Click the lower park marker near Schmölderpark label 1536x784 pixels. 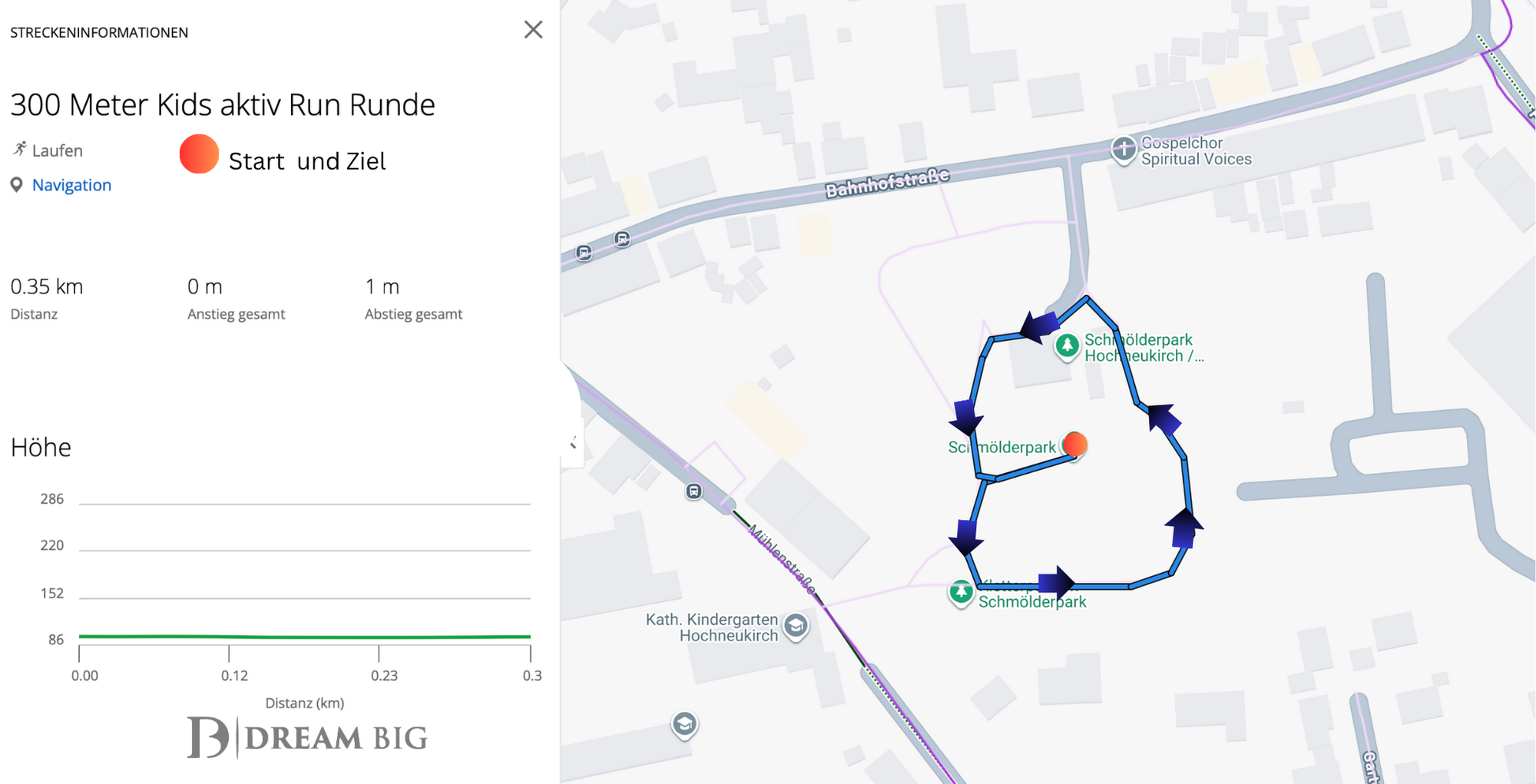point(961,592)
